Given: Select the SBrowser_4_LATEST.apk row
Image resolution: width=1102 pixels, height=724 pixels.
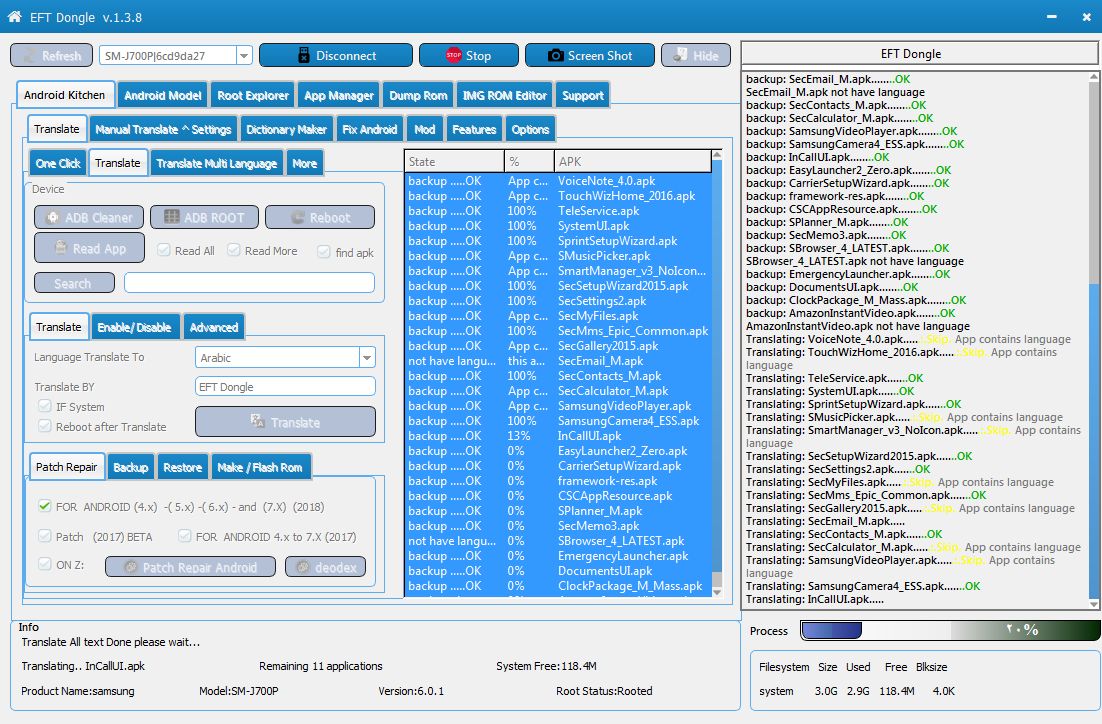Looking at the screenshot, I should click(x=559, y=541).
